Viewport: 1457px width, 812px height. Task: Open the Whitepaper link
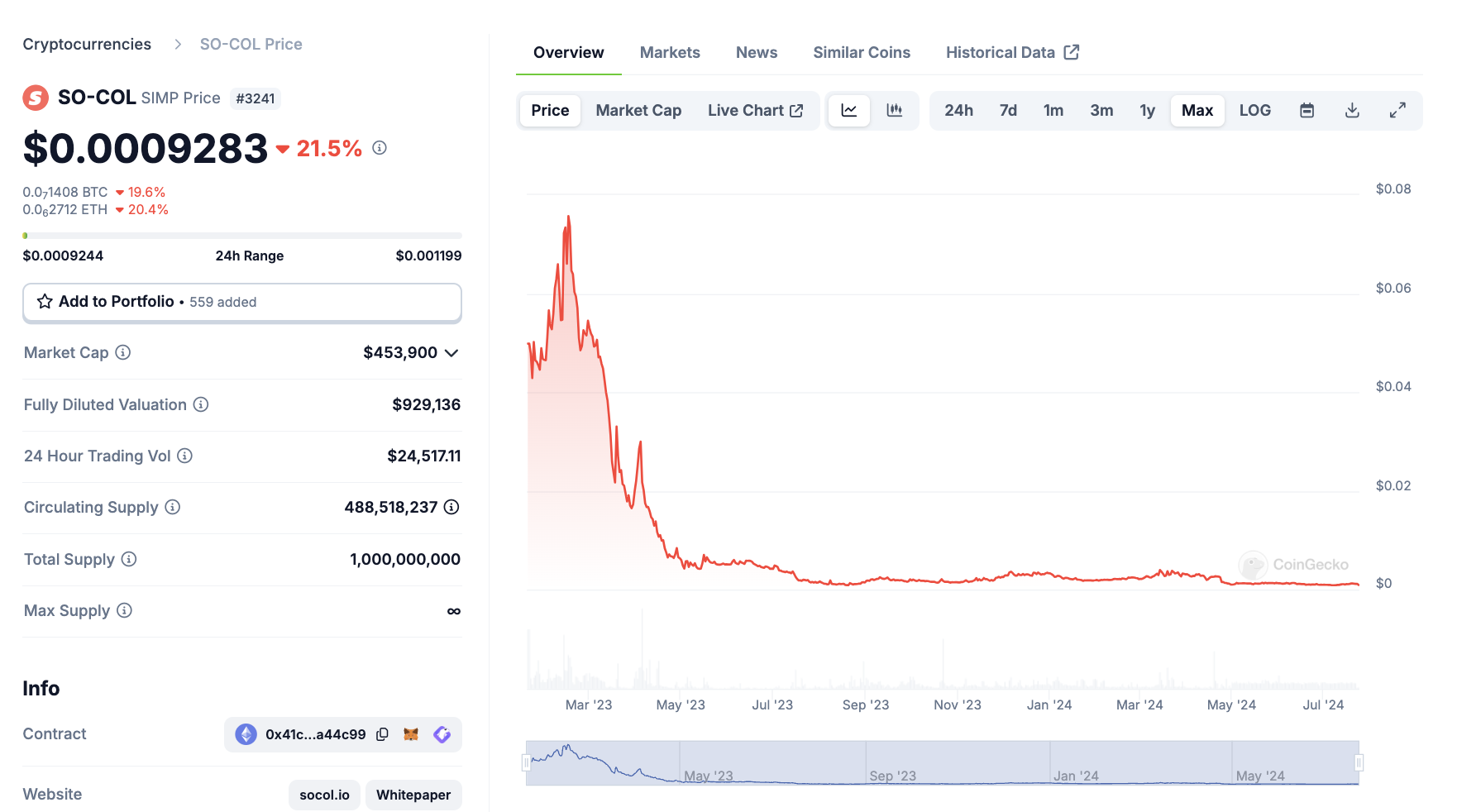(x=413, y=795)
